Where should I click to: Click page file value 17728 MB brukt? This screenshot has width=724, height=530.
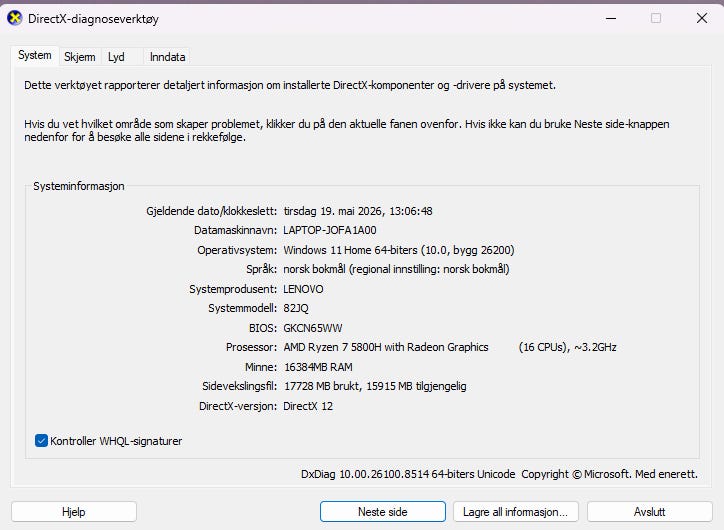(375, 386)
